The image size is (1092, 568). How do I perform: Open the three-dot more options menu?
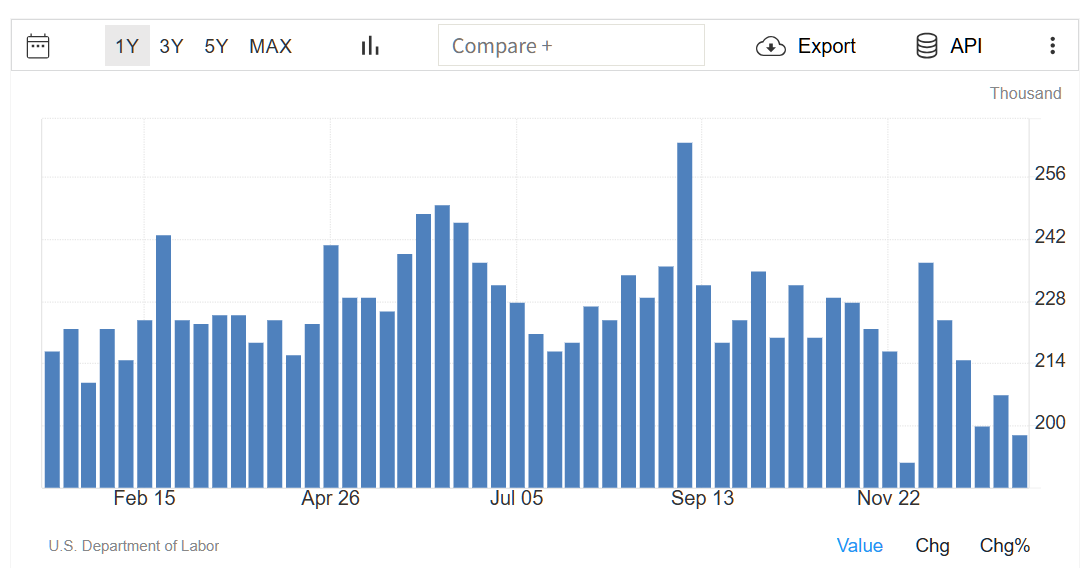[x=1052, y=46]
